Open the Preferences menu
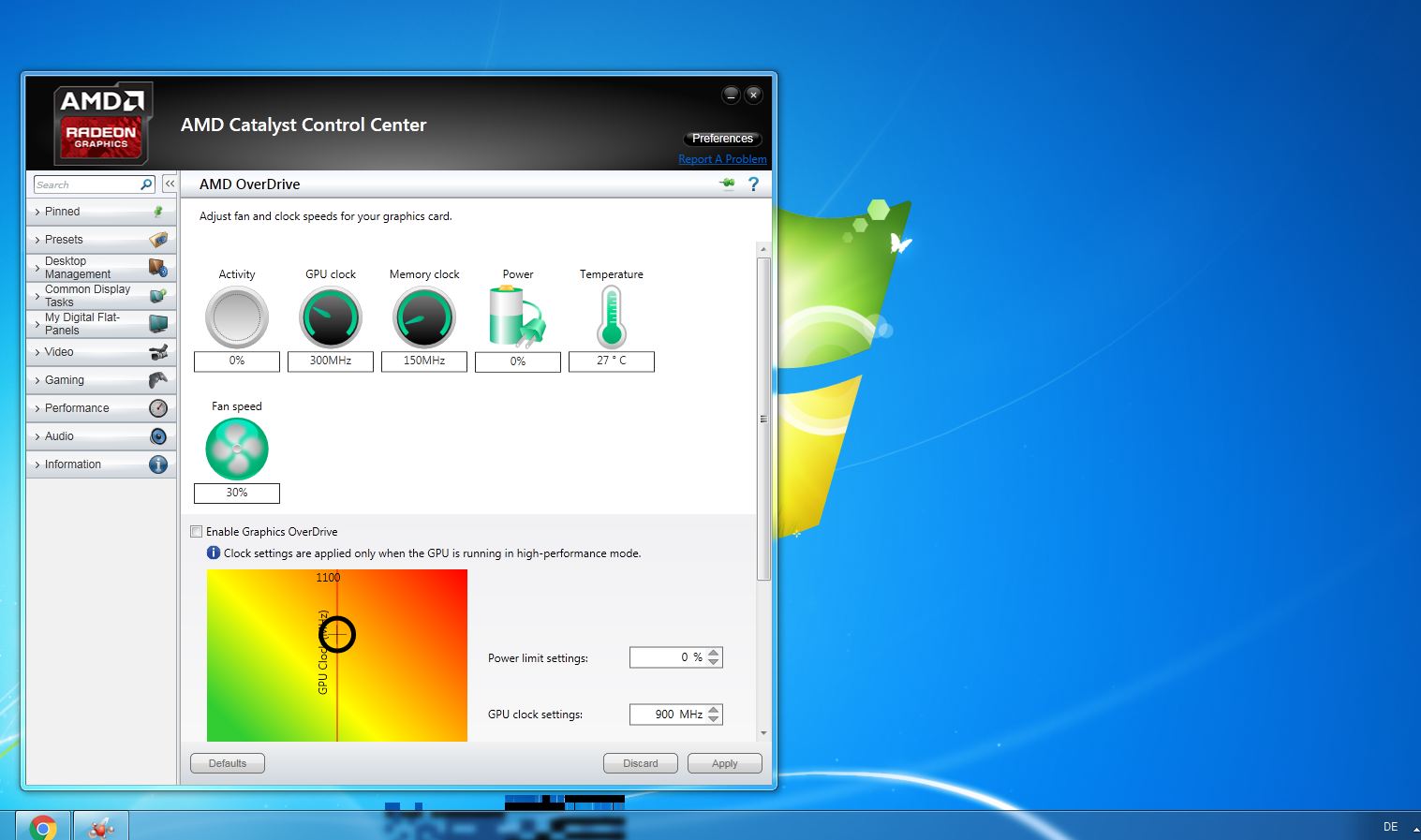This screenshot has width=1421, height=840. pyautogui.click(x=722, y=139)
